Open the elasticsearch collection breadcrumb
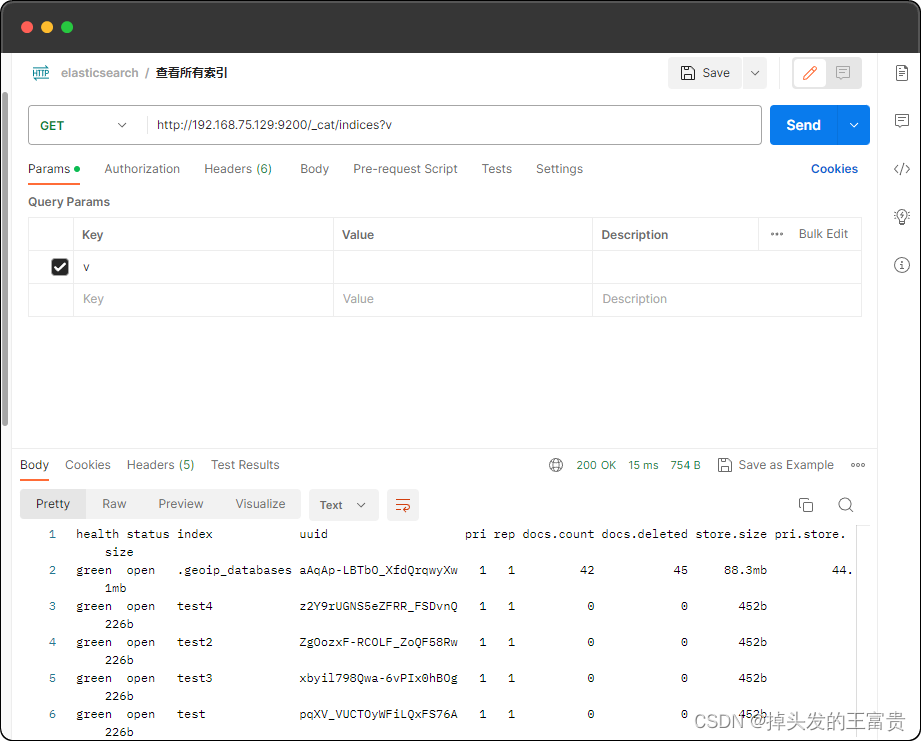921x741 pixels. coord(100,73)
